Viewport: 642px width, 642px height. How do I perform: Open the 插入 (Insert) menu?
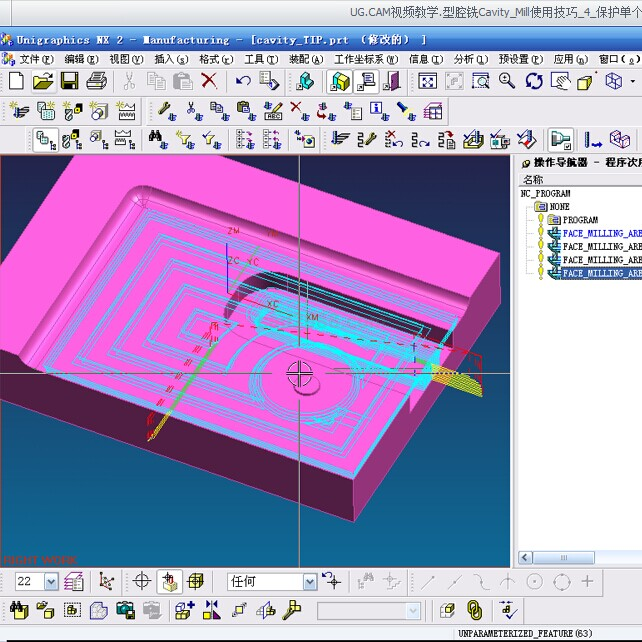click(169, 59)
